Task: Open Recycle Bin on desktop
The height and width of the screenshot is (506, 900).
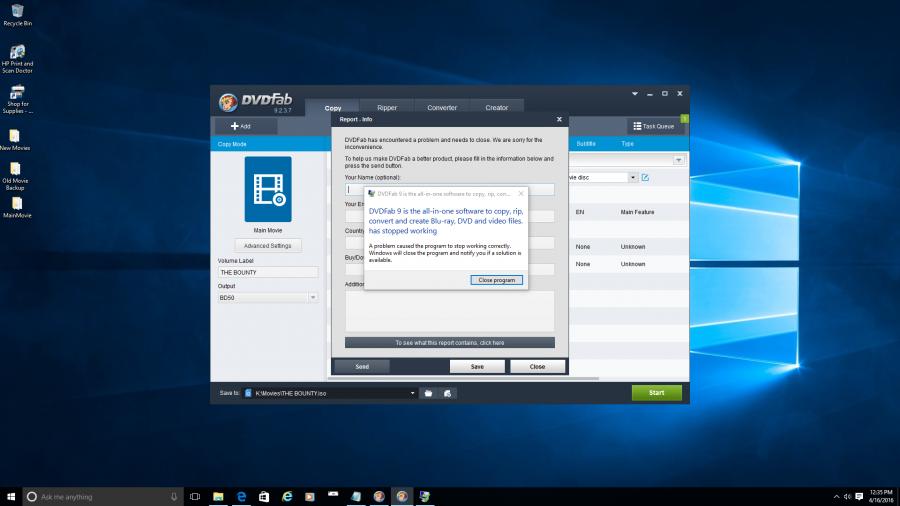Action: pyautogui.click(x=17, y=15)
